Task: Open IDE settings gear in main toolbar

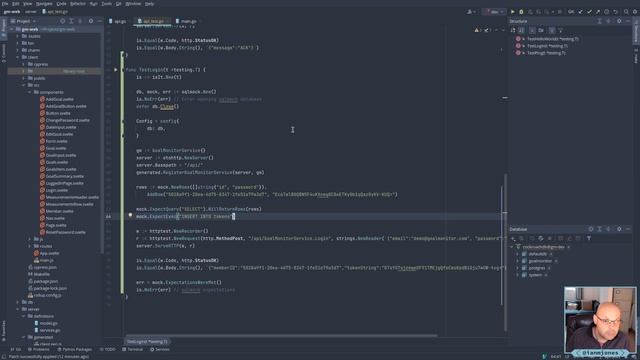Action: (635, 12)
